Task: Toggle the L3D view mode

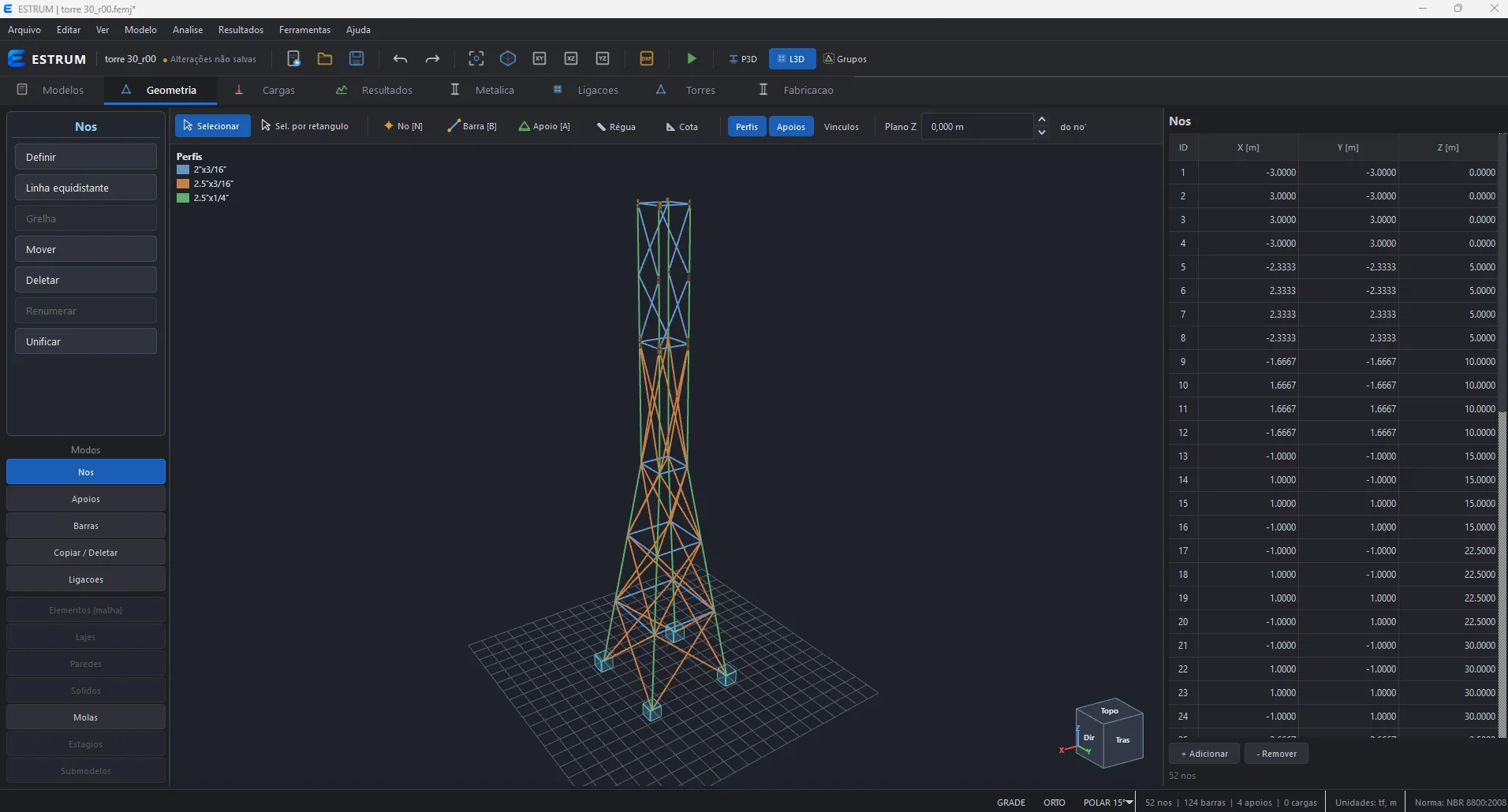Action: [792, 59]
